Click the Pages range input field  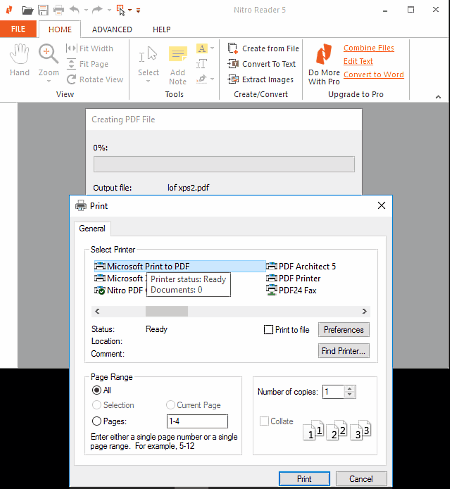coord(197,421)
